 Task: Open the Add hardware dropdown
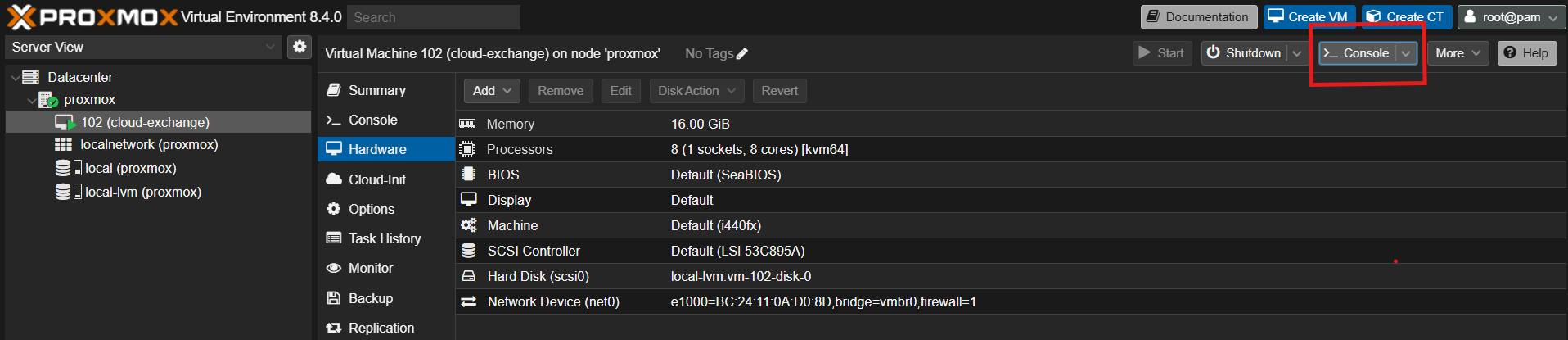(x=492, y=91)
